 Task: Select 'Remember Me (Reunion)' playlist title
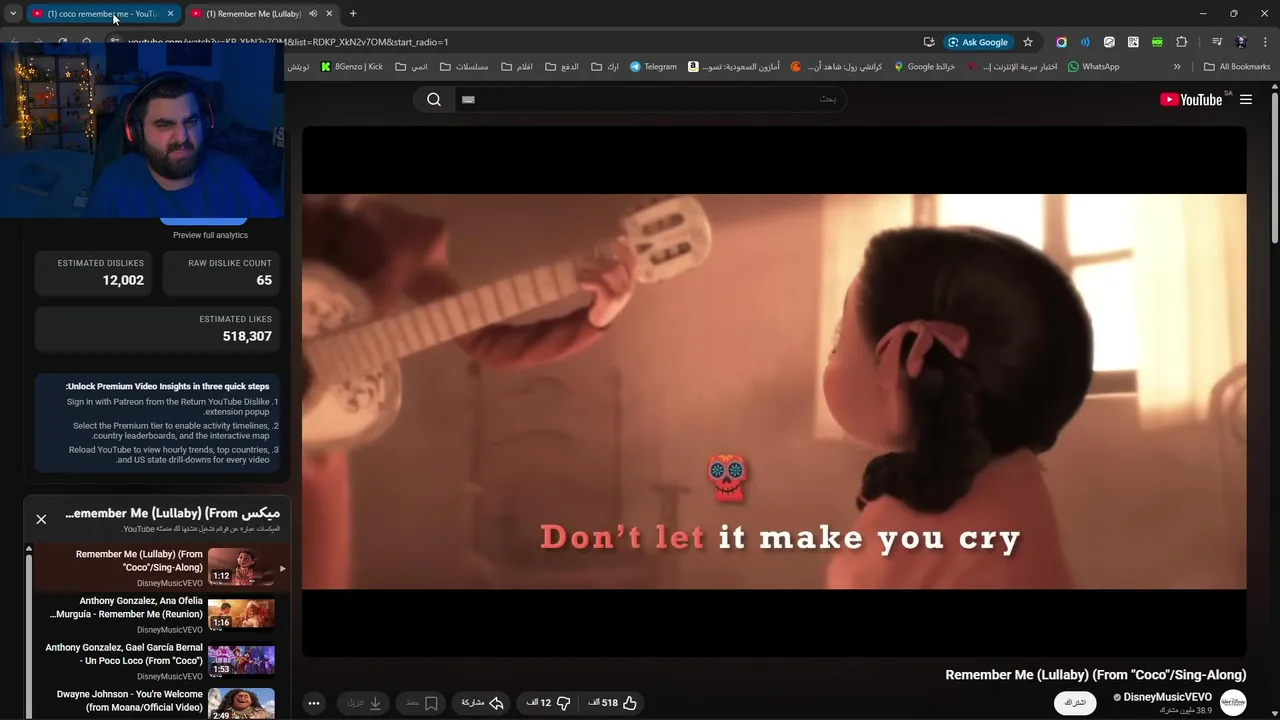(x=126, y=607)
